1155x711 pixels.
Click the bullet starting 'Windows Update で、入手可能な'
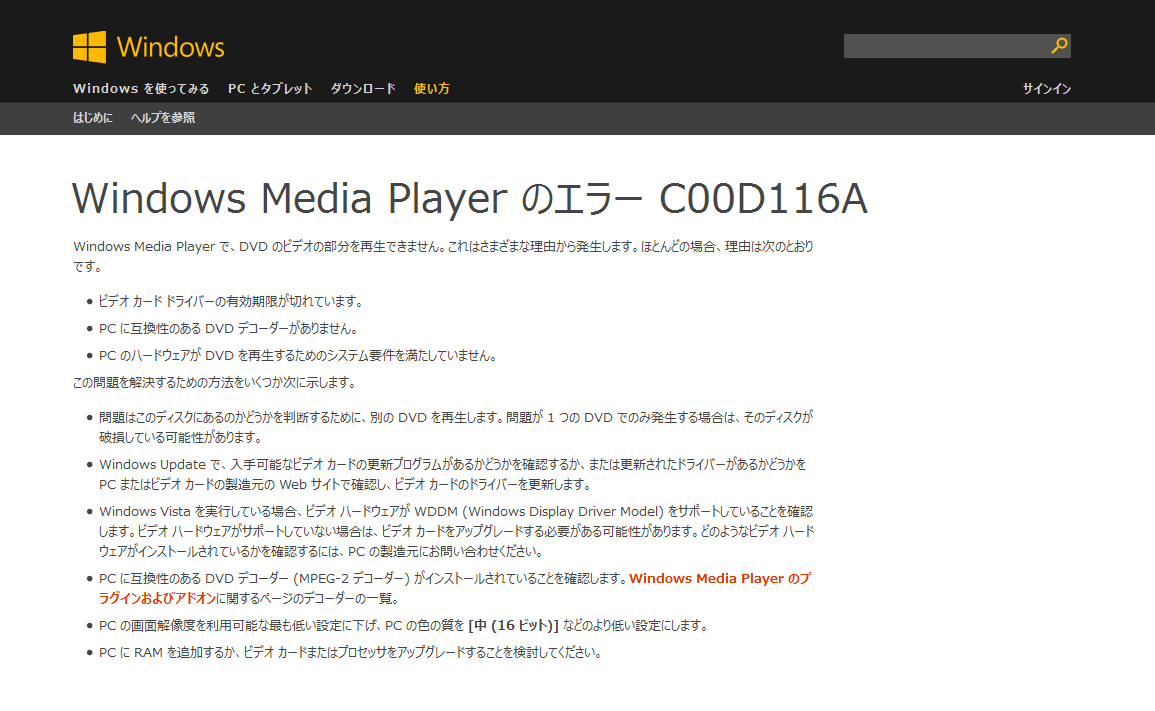pyautogui.click(x=453, y=474)
